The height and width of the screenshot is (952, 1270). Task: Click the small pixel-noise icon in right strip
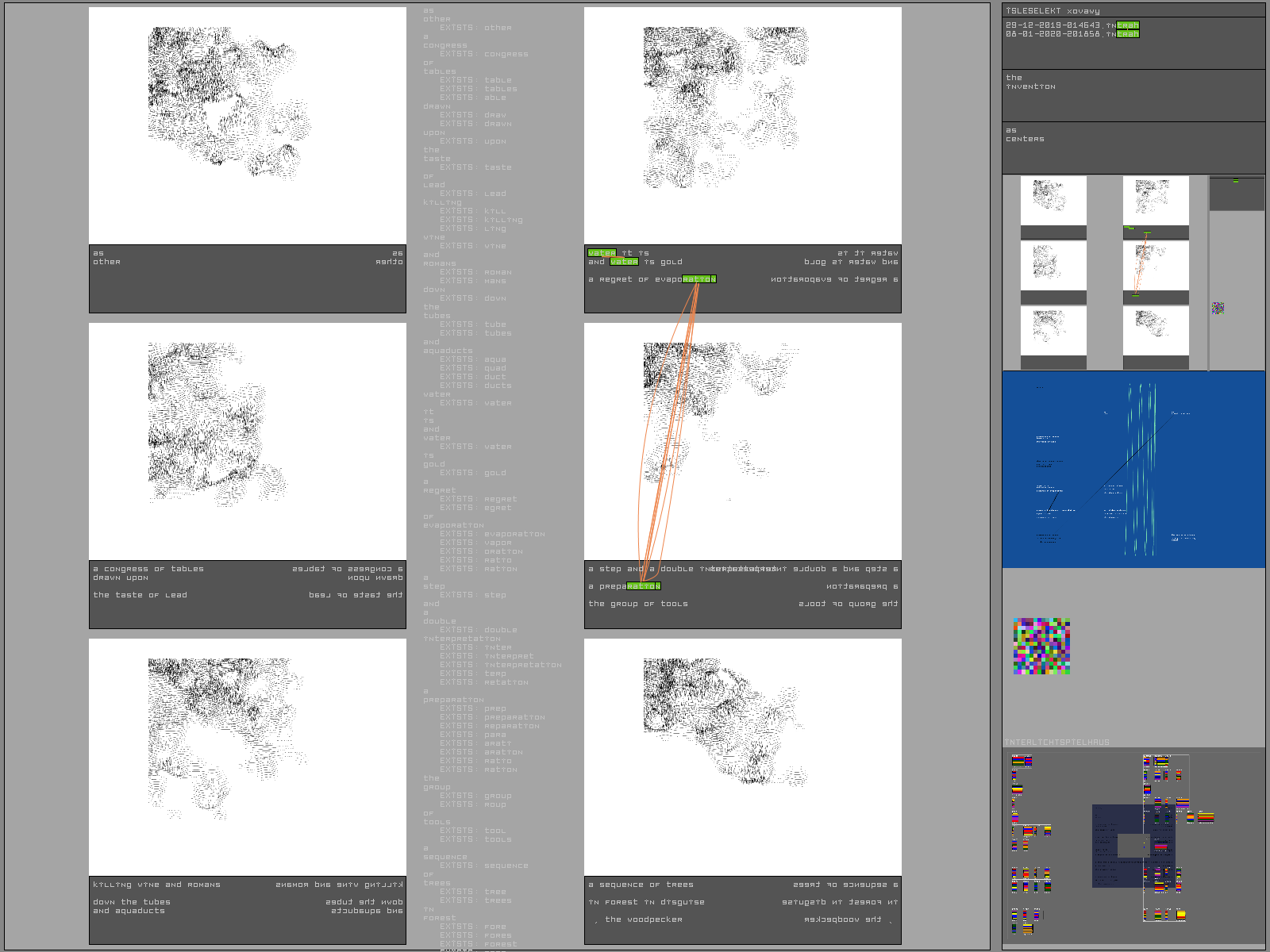point(1218,308)
